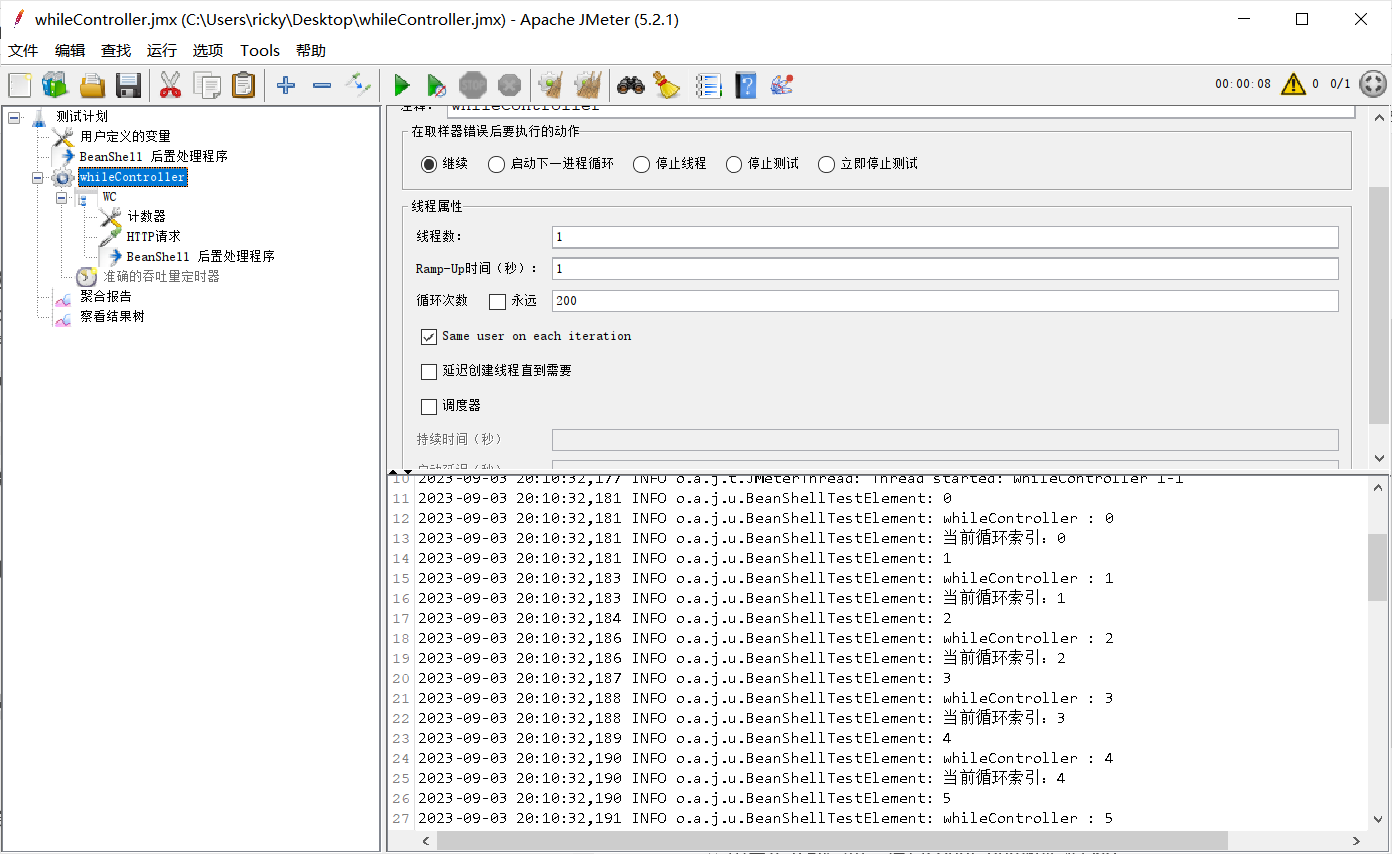Open the 选项 menu
The width and height of the screenshot is (1392, 854).
click(x=208, y=50)
